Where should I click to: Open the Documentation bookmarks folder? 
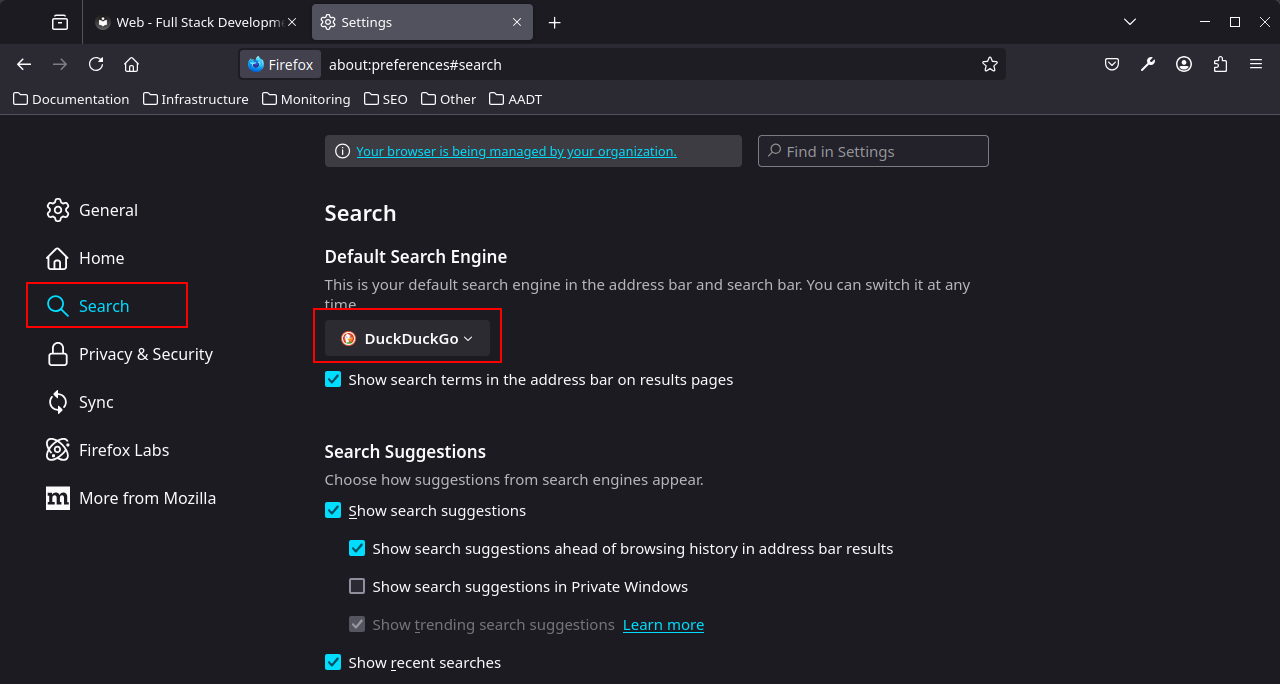tap(71, 99)
